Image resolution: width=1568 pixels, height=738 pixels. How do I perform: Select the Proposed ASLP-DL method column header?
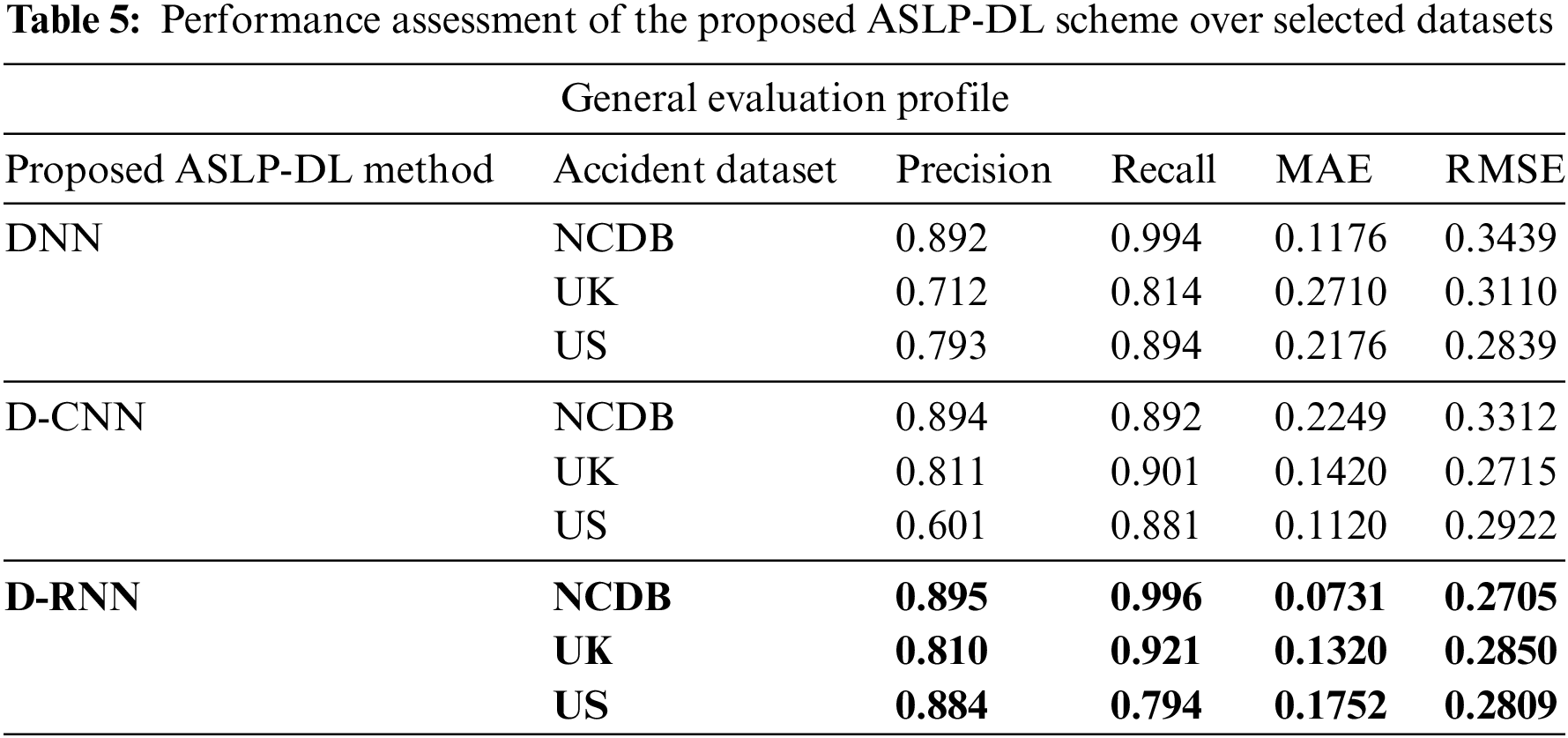249,169
